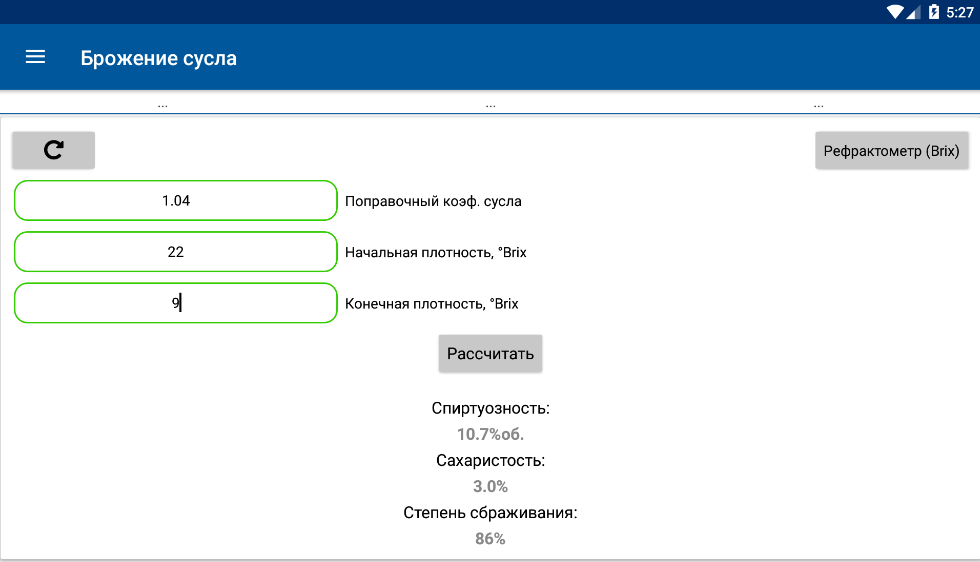Open the hamburger navigation menu
980x562 pixels.
(x=35, y=57)
